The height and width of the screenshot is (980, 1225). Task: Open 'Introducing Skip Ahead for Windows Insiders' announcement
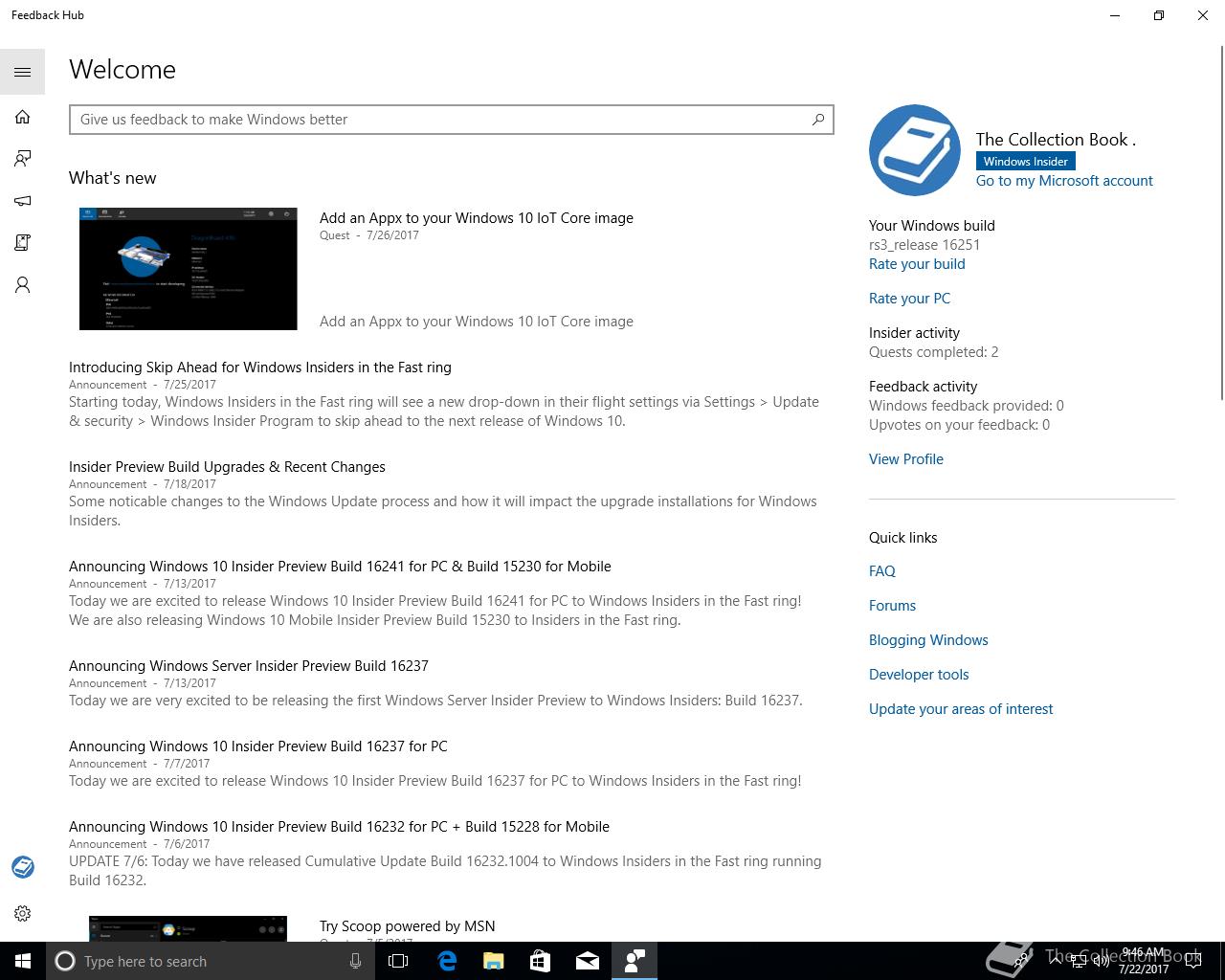click(260, 367)
